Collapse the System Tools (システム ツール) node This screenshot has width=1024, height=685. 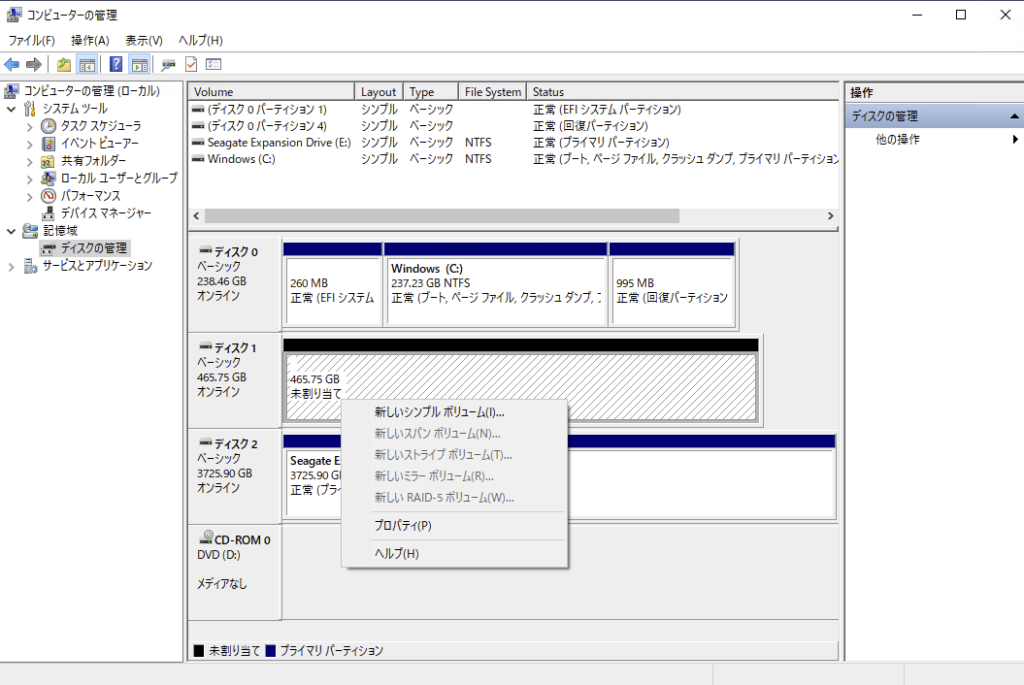pos(11,108)
